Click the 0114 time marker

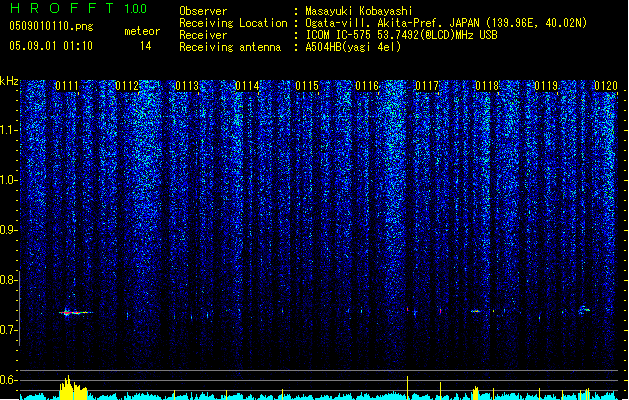(247, 86)
